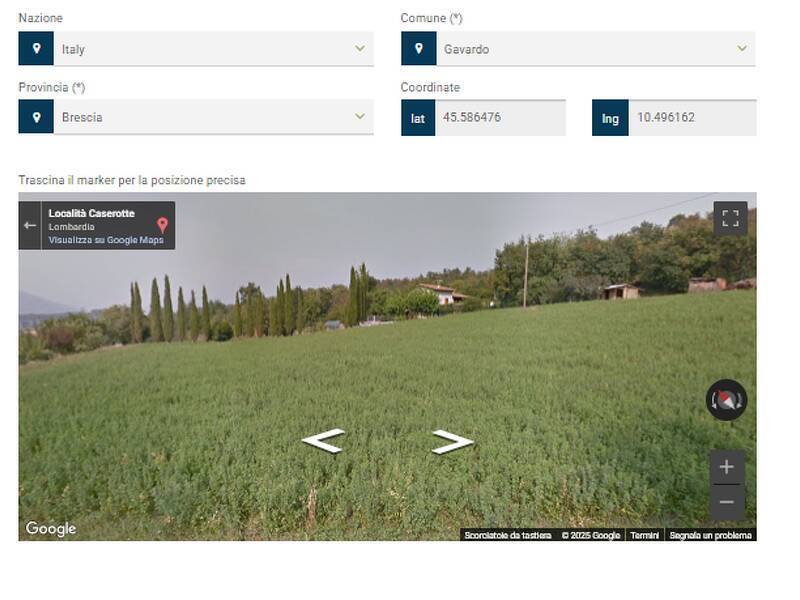Click Segnala un problema link
This screenshot has height=600, width=800.
tap(710, 535)
